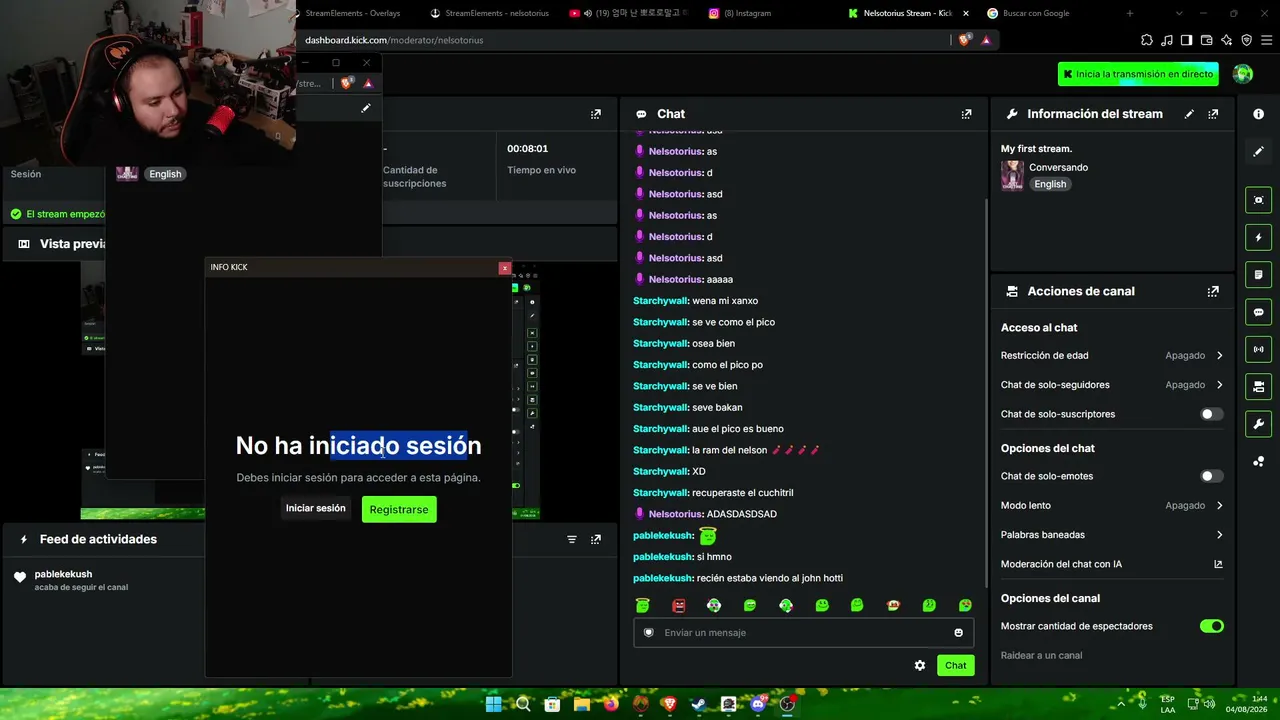Viewport: 1280px width, 720px height.
Task: Open the Feed de actividades filter icon
Action: point(572,539)
